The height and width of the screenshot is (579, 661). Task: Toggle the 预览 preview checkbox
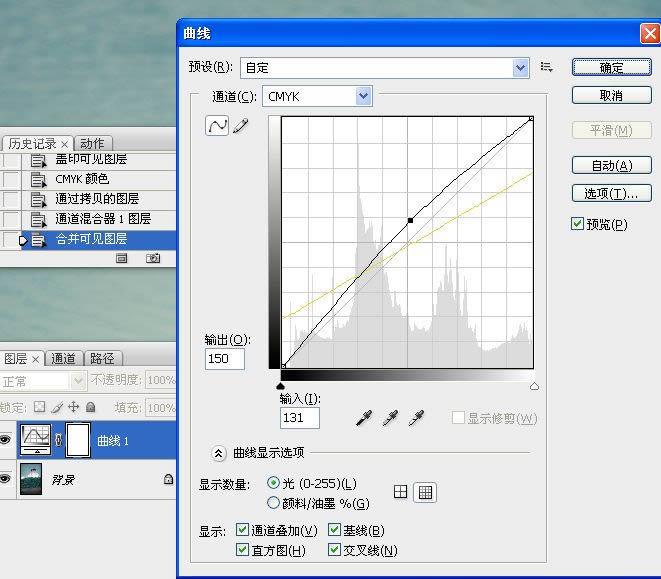click(x=578, y=224)
